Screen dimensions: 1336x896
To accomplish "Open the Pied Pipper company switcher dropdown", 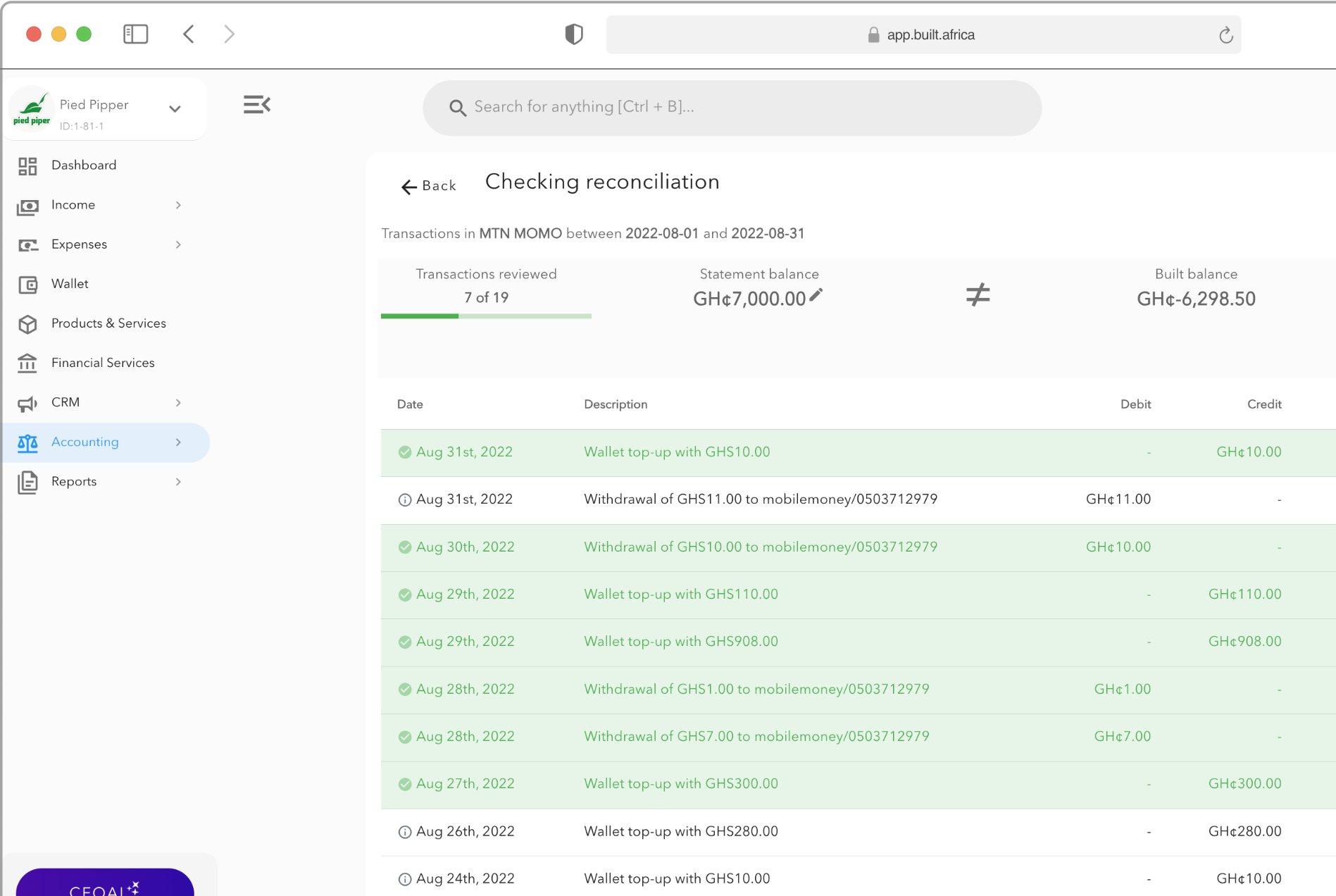I will coord(175,108).
